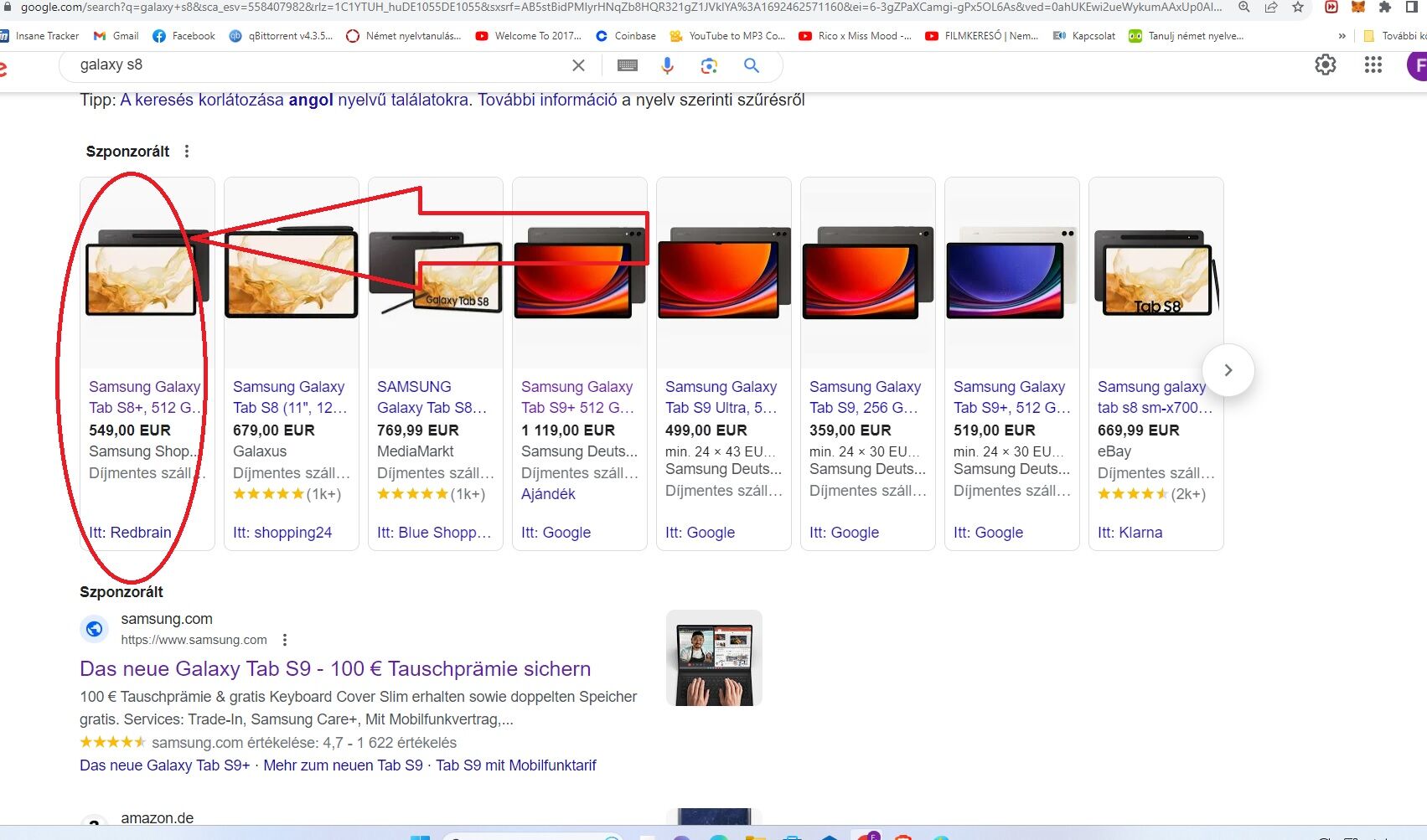
Task: Open the browser extensions puzzle icon
Action: (1385, 8)
